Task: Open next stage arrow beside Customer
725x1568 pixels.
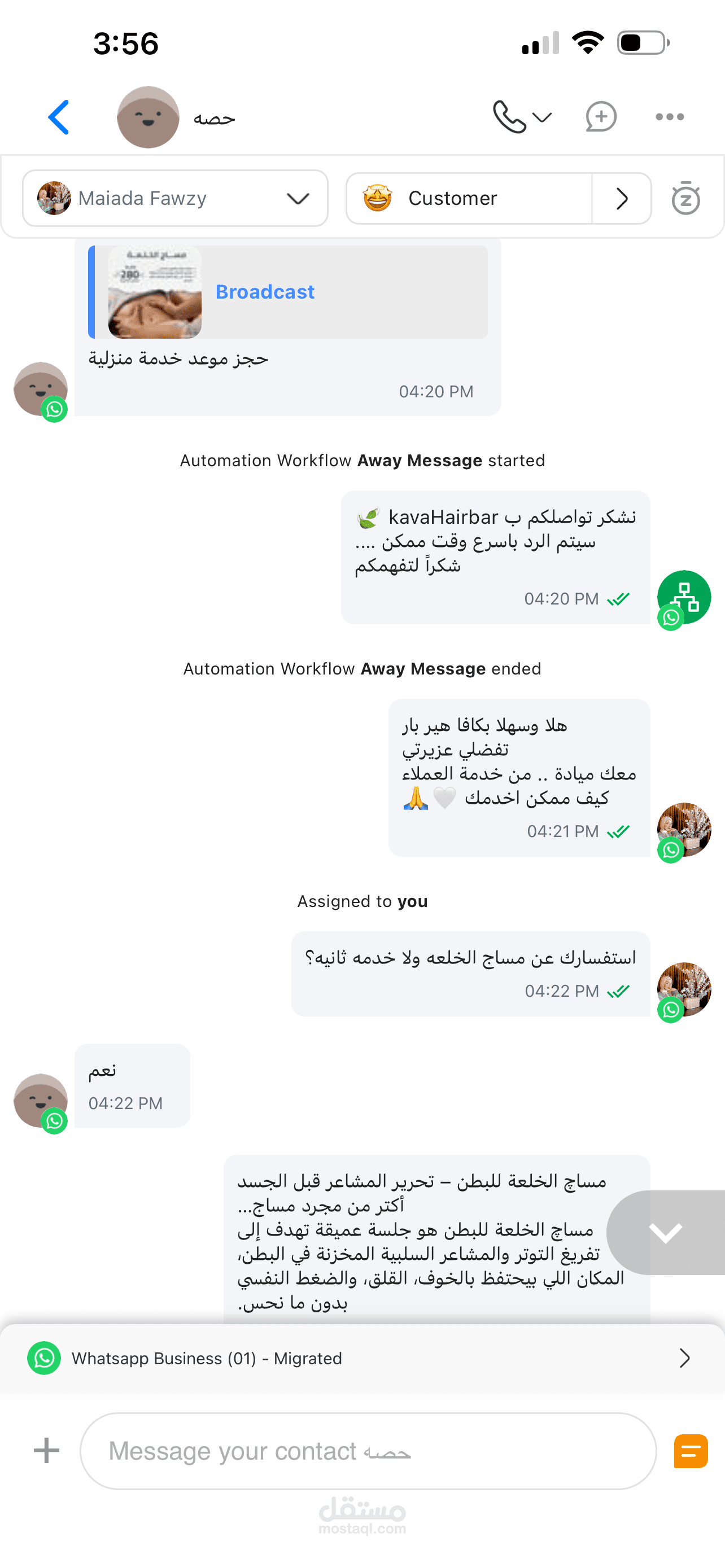Action: pyautogui.click(x=622, y=199)
